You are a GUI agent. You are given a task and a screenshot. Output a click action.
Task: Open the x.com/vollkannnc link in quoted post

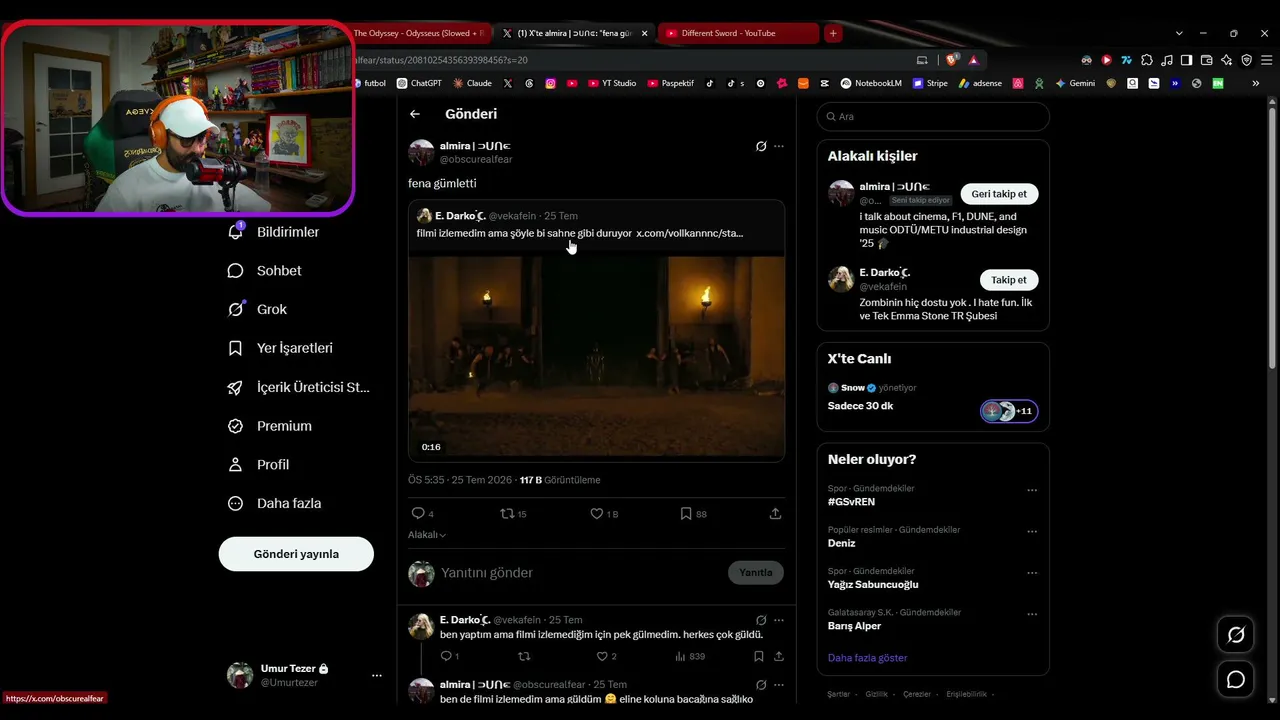point(690,233)
